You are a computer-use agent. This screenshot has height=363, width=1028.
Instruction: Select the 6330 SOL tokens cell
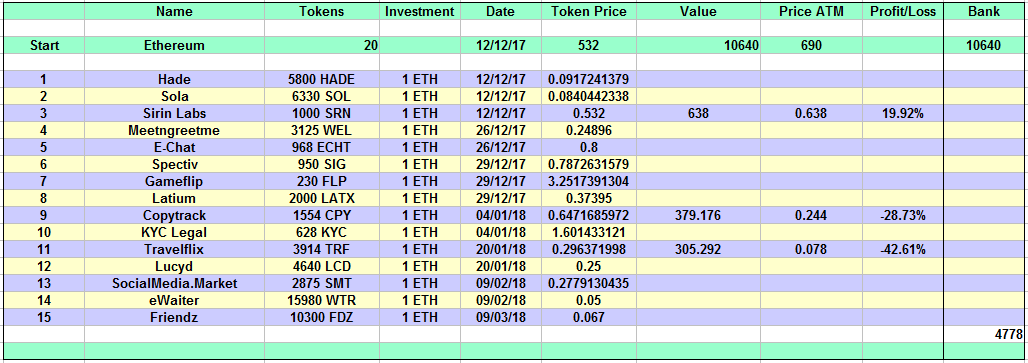coord(322,96)
